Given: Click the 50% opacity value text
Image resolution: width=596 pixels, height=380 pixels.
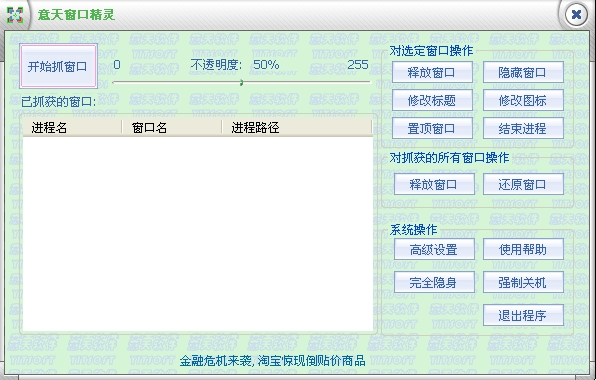Looking at the screenshot, I should click(266, 65).
